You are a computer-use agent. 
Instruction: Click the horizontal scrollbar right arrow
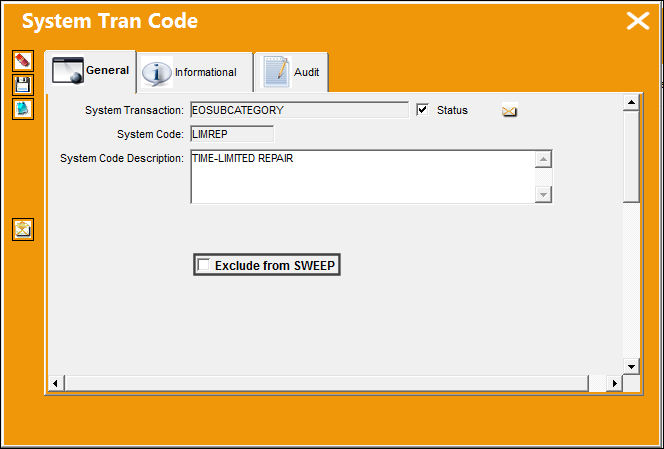tap(614, 384)
